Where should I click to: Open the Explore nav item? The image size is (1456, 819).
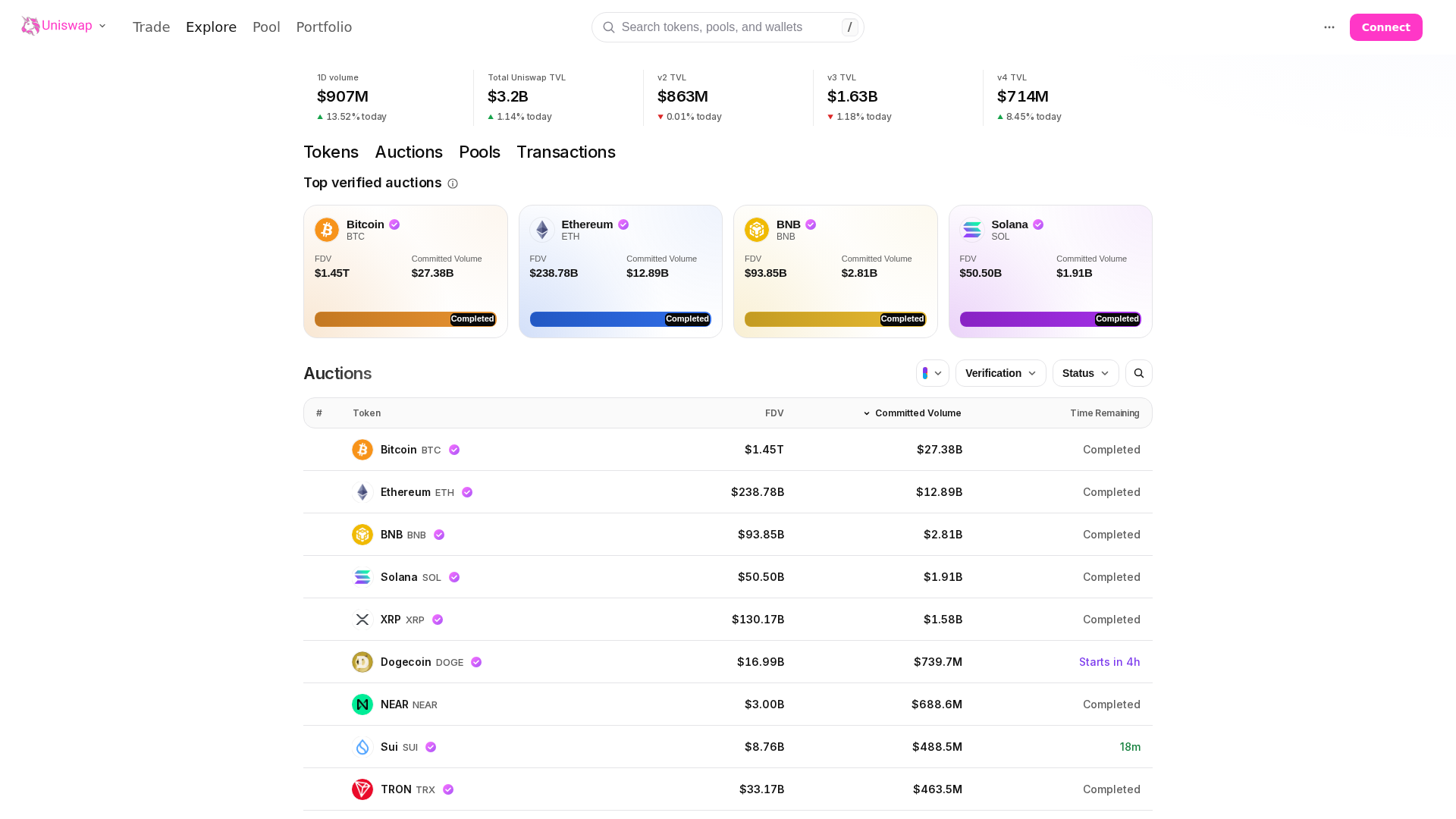[212, 27]
